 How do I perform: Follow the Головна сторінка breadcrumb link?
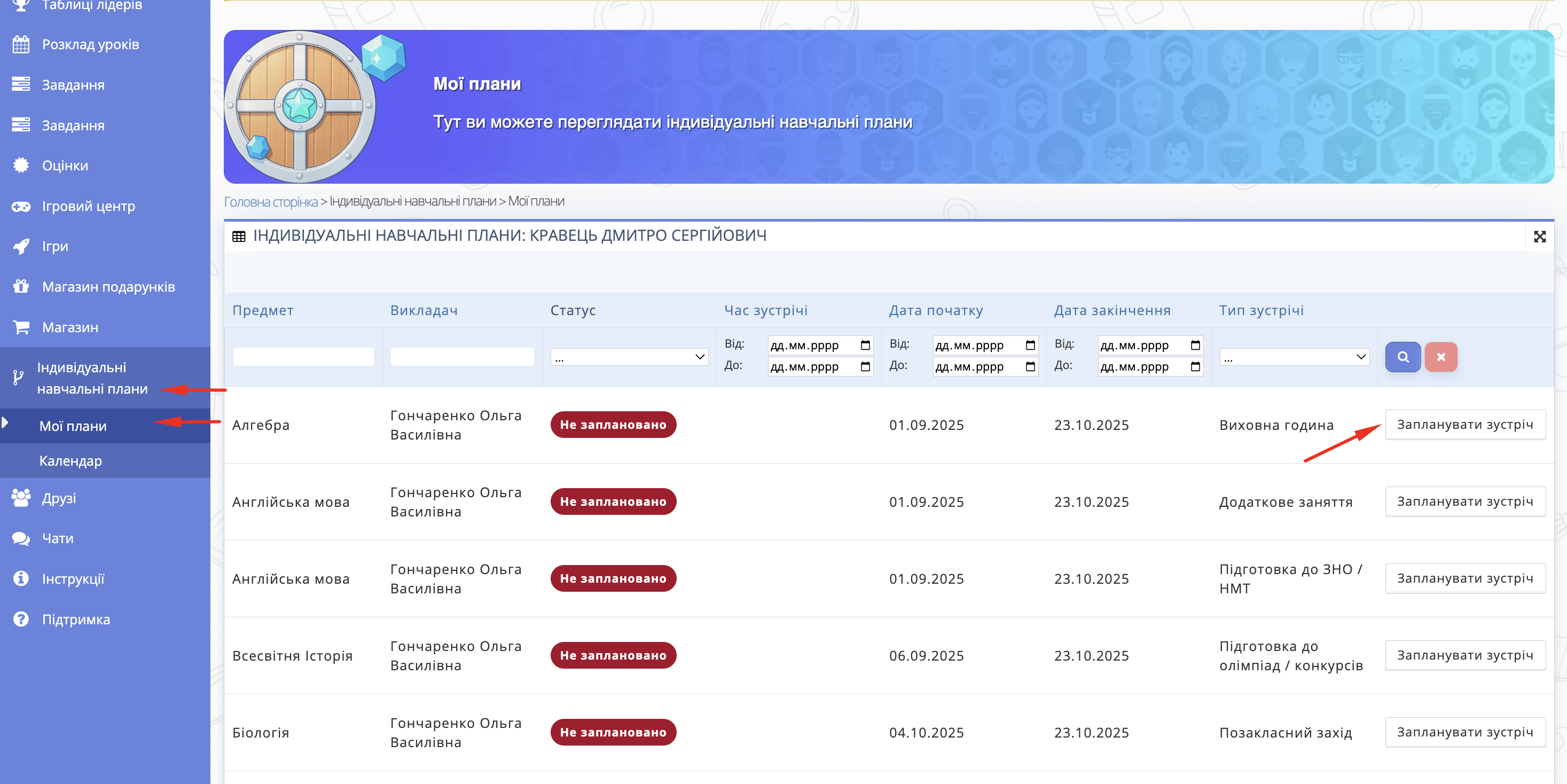271,201
